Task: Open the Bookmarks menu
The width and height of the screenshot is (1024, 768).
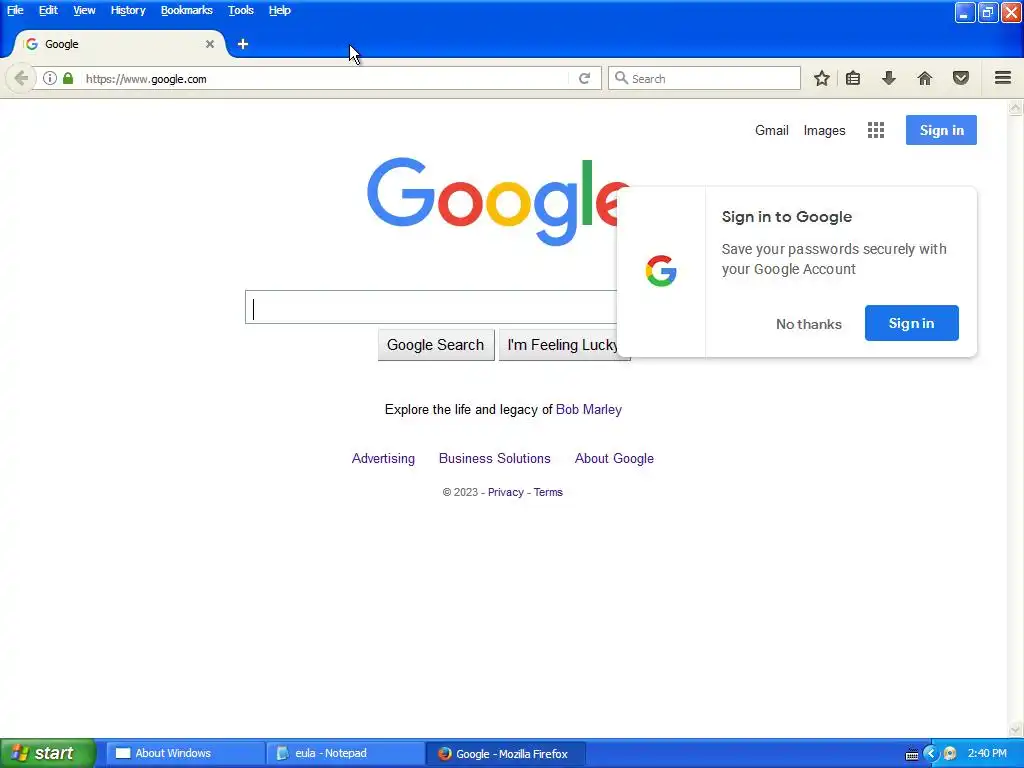Action: (x=187, y=10)
